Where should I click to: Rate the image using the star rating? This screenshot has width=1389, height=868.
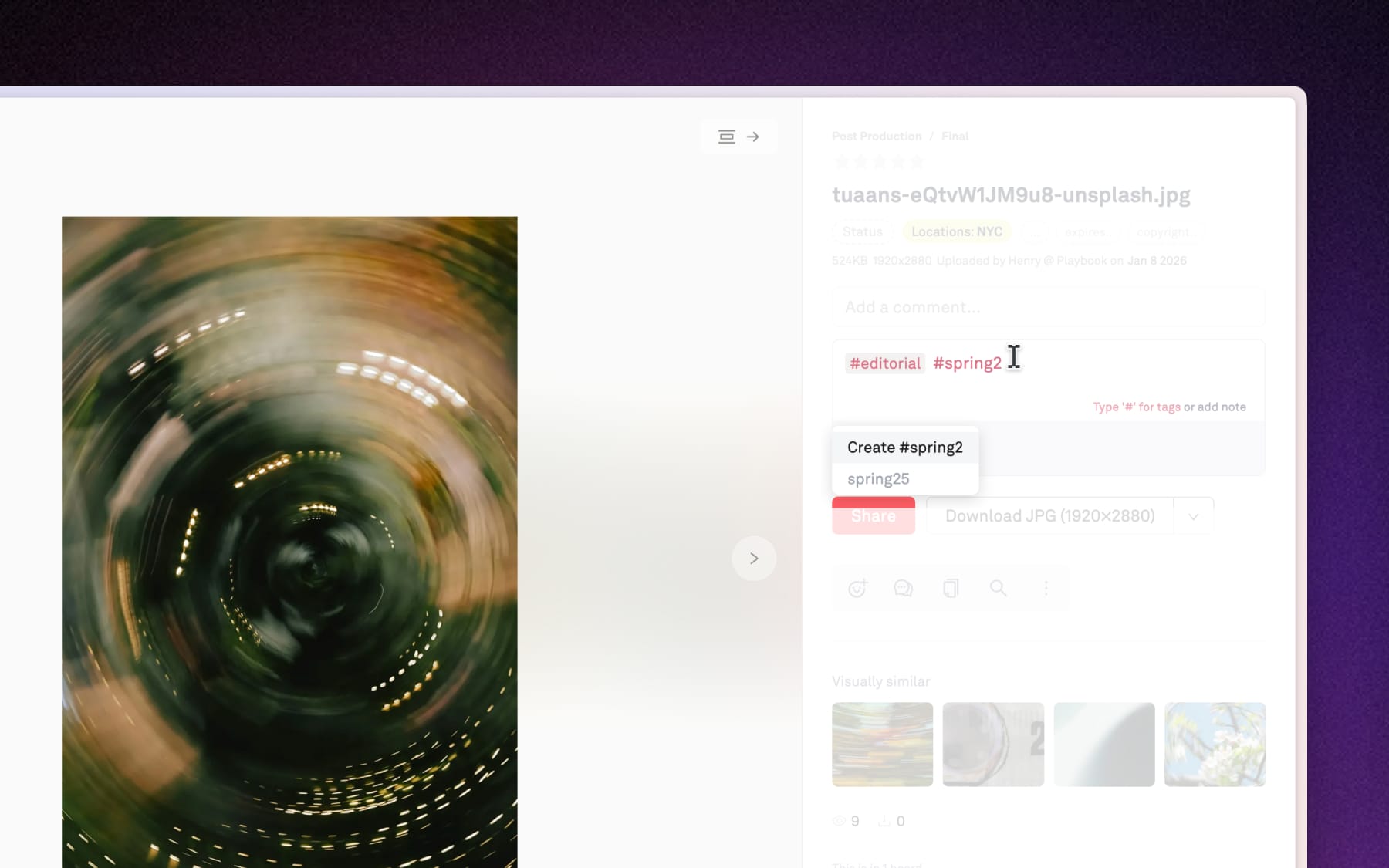tap(877, 161)
